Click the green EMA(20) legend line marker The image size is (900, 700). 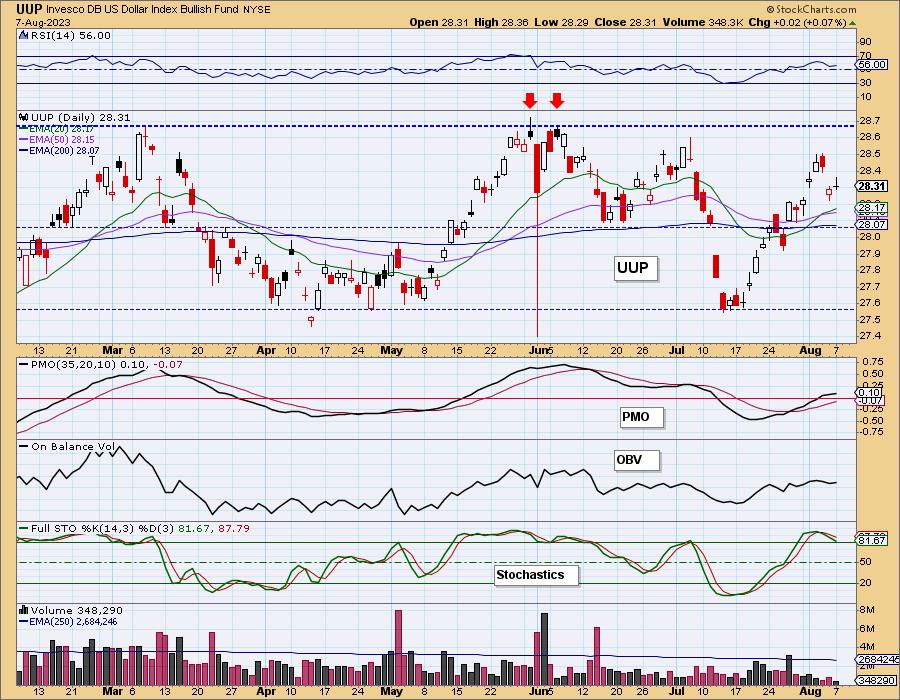click(24, 129)
